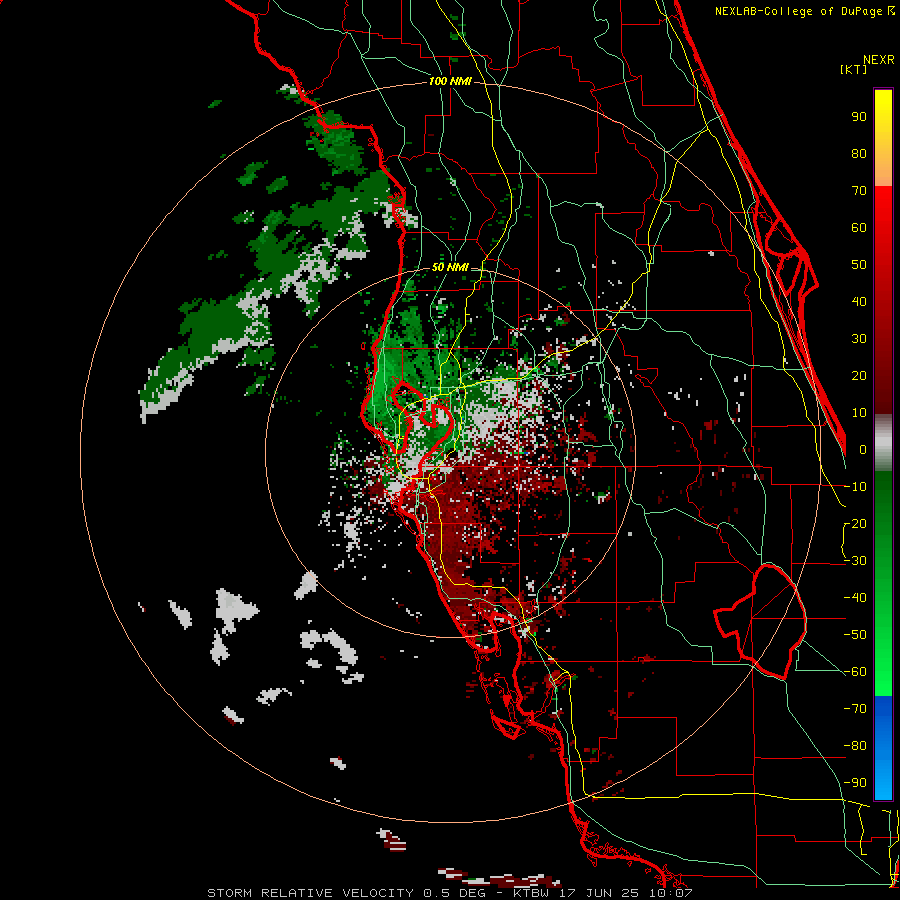The height and width of the screenshot is (900, 900).
Task: Click the 100 NMI range ring label
Action: [450, 82]
